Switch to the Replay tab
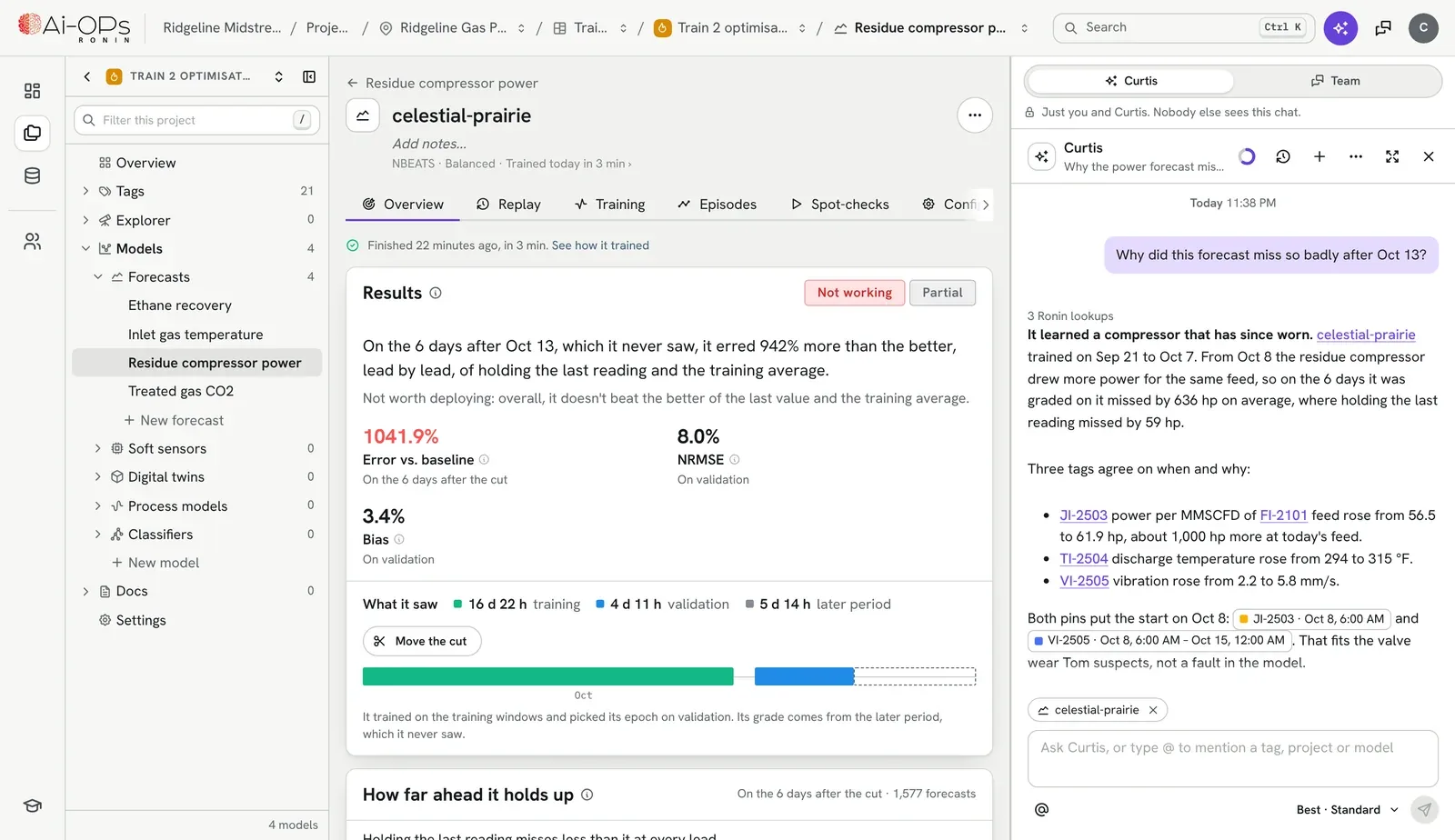Viewport: 1455px width, 840px height. coord(508,205)
